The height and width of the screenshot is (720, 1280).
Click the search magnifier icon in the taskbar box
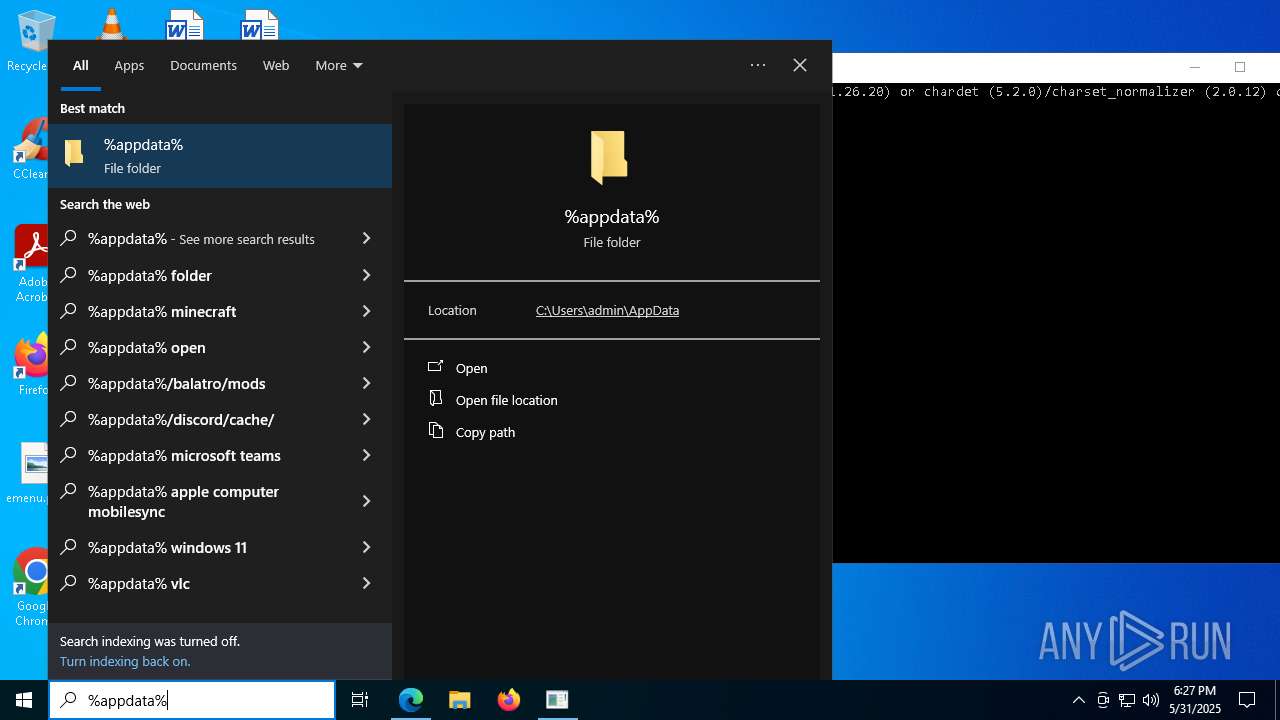coord(68,700)
